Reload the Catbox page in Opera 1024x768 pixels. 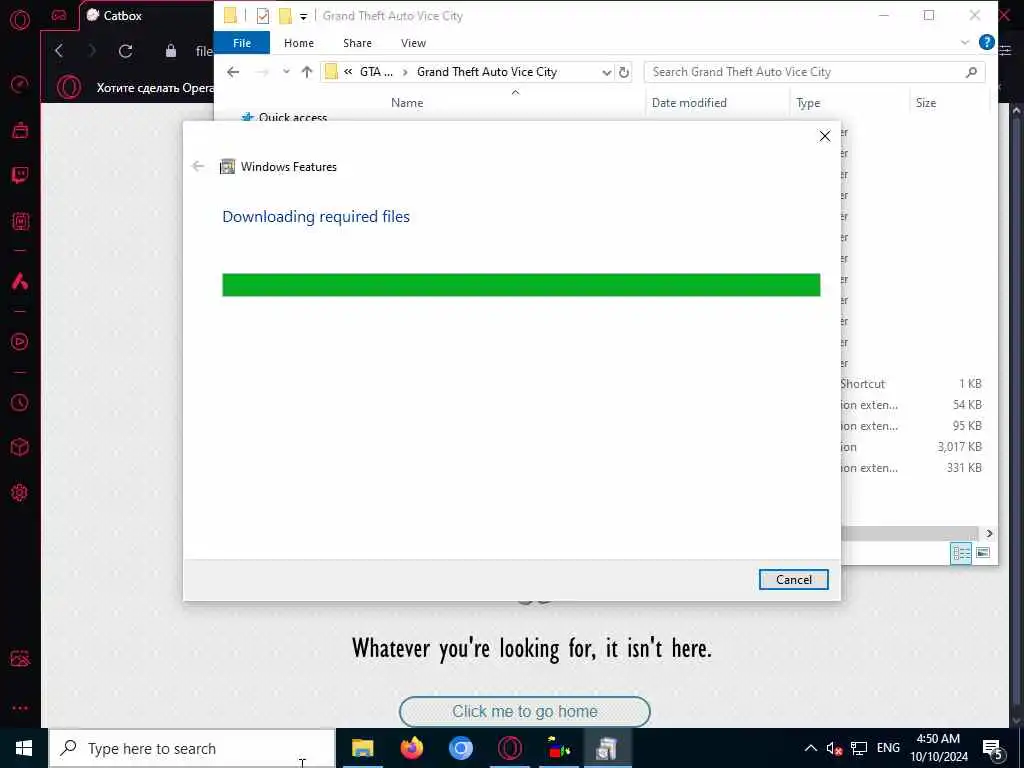(125, 51)
